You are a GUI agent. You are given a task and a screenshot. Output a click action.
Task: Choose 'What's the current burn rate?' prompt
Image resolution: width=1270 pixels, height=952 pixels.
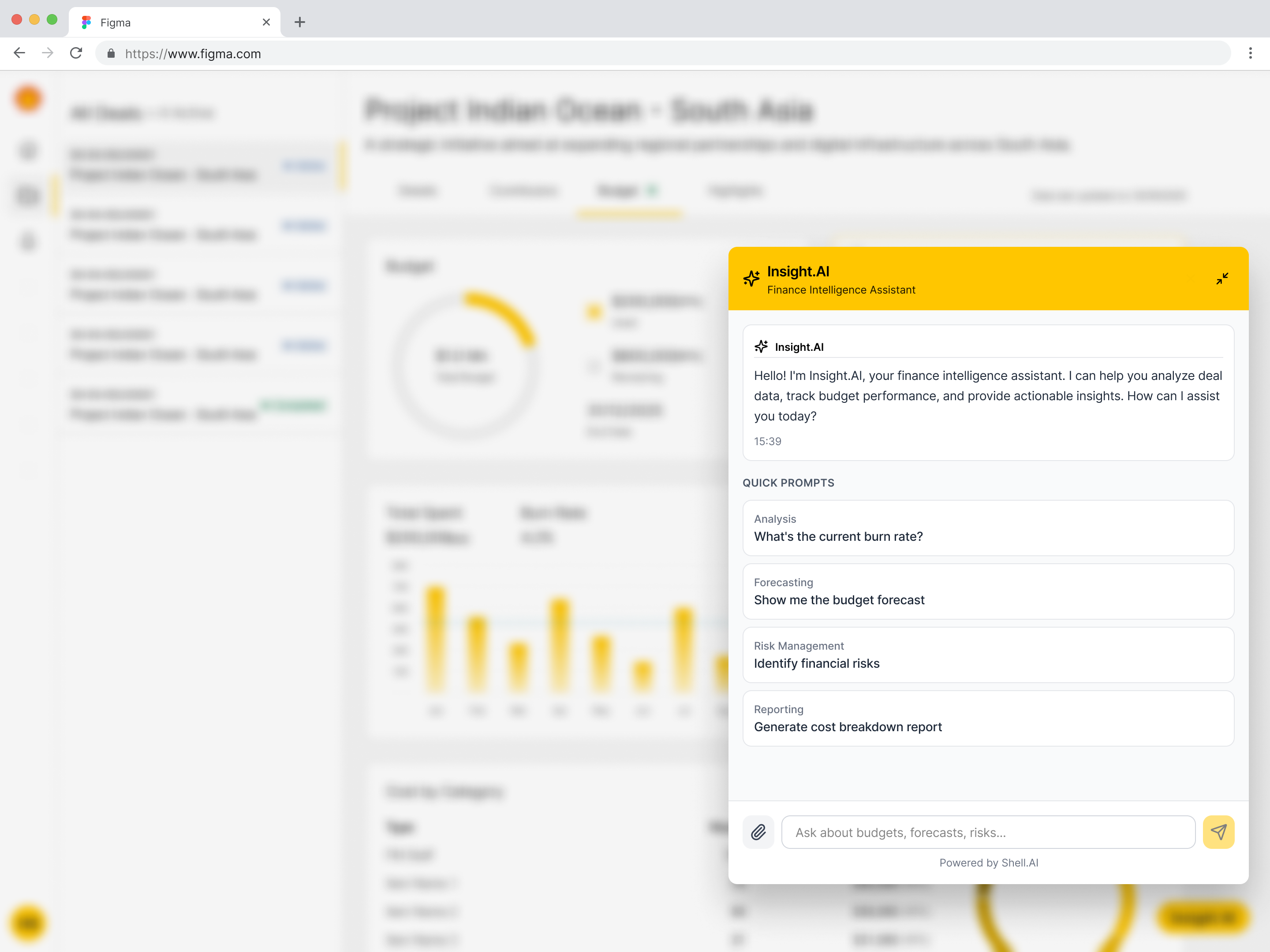(x=988, y=528)
